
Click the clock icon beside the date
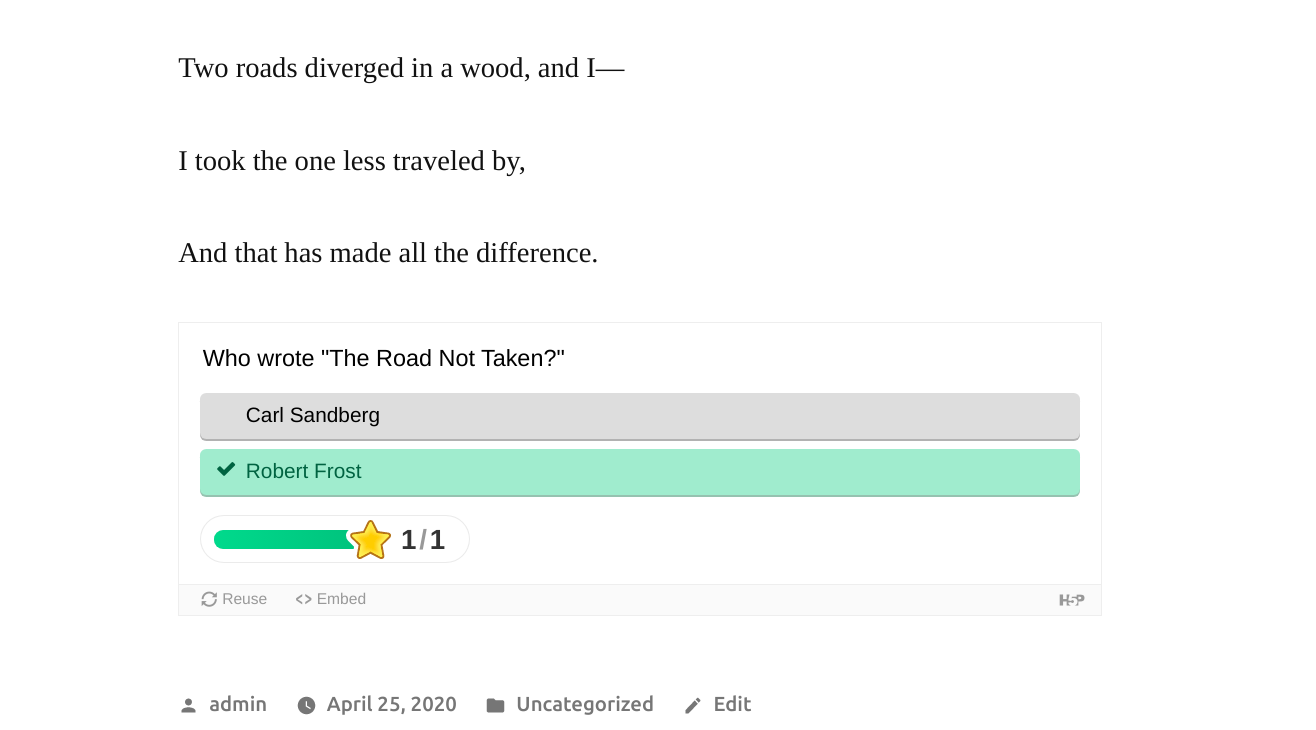coord(306,704)
